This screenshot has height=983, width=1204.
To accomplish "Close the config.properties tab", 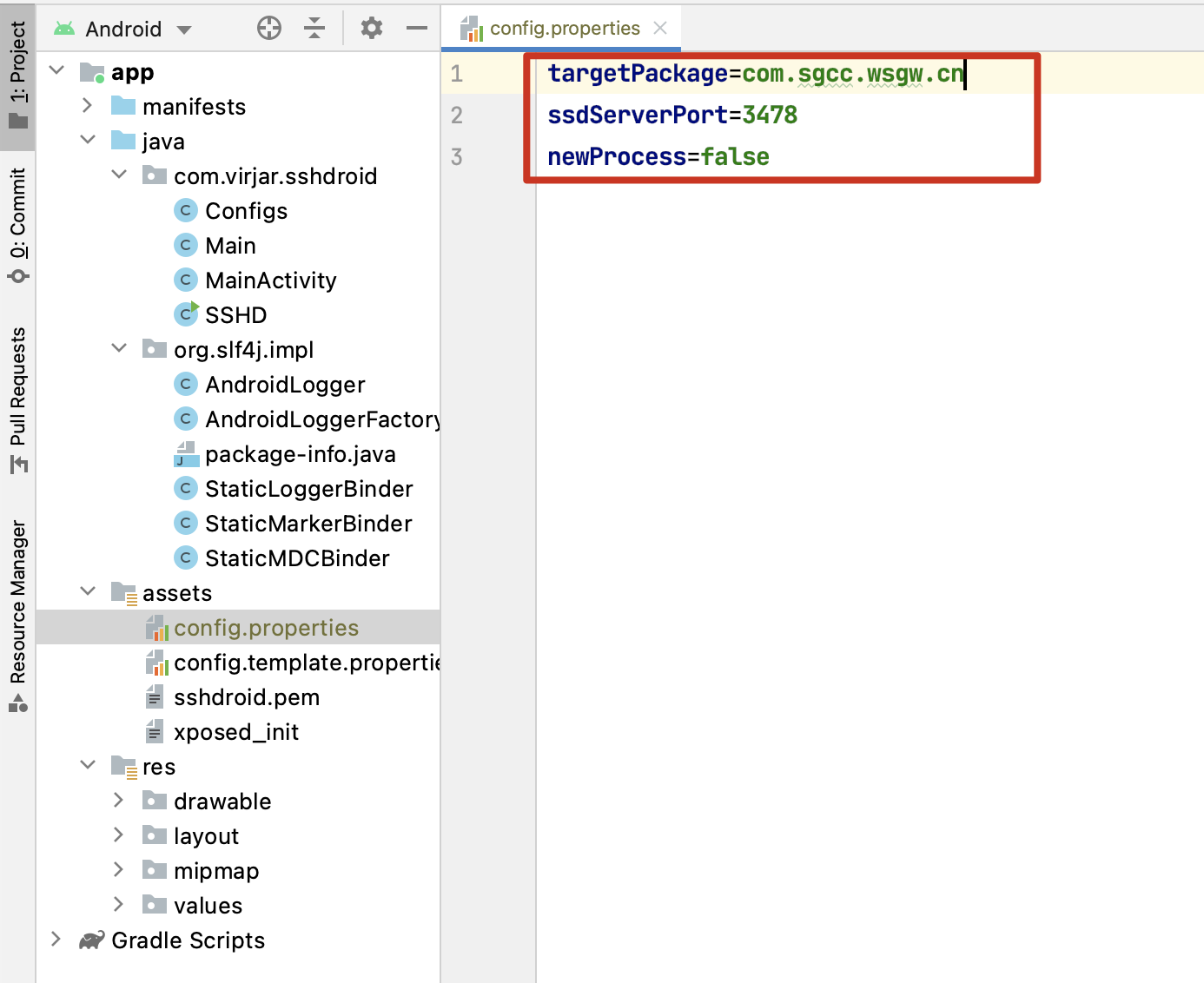I will click(660, 29).
